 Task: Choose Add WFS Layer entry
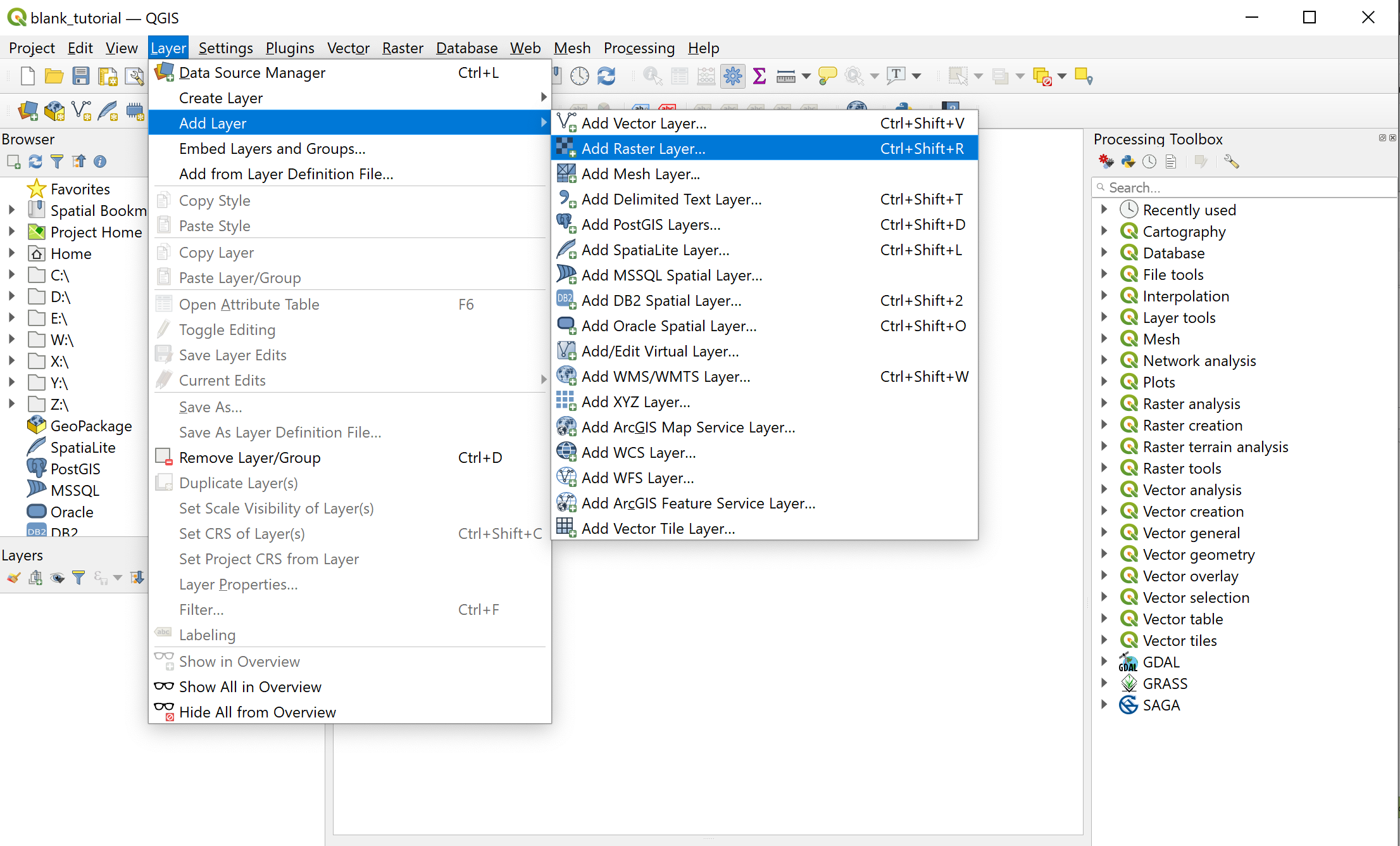tap(765, 477)
